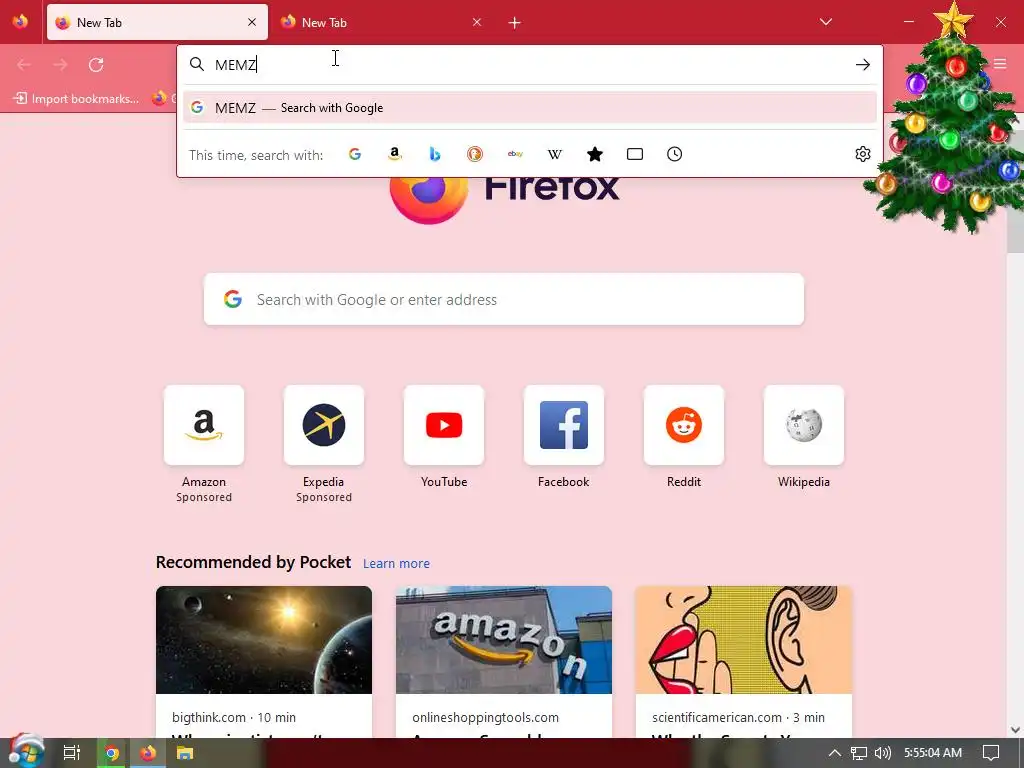The width and height of the screenshot is (1024, 768).
Task: Focus the address bar containing MEMZ
Action: point(529,65)
